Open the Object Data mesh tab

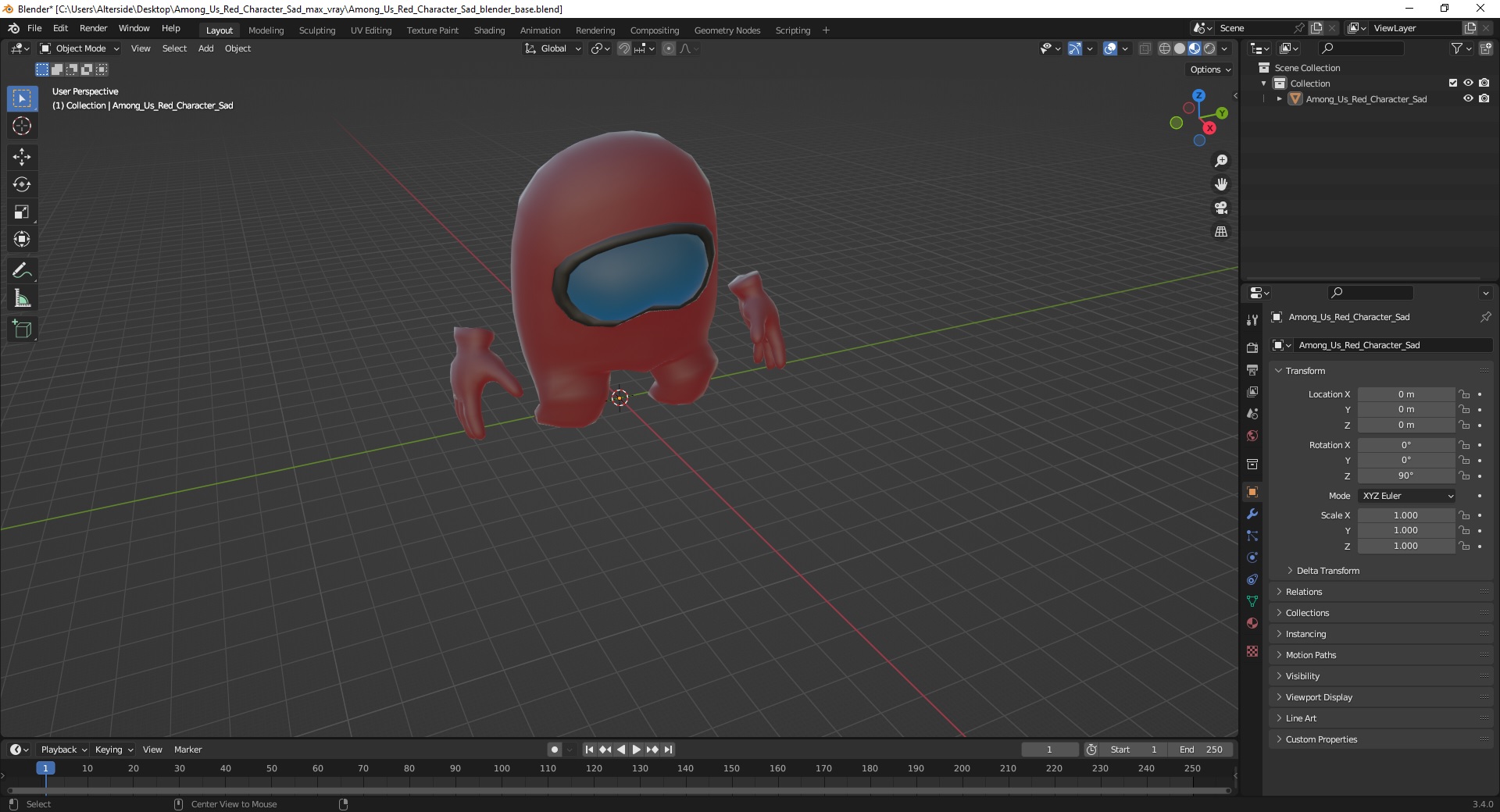coord(1252,601)
